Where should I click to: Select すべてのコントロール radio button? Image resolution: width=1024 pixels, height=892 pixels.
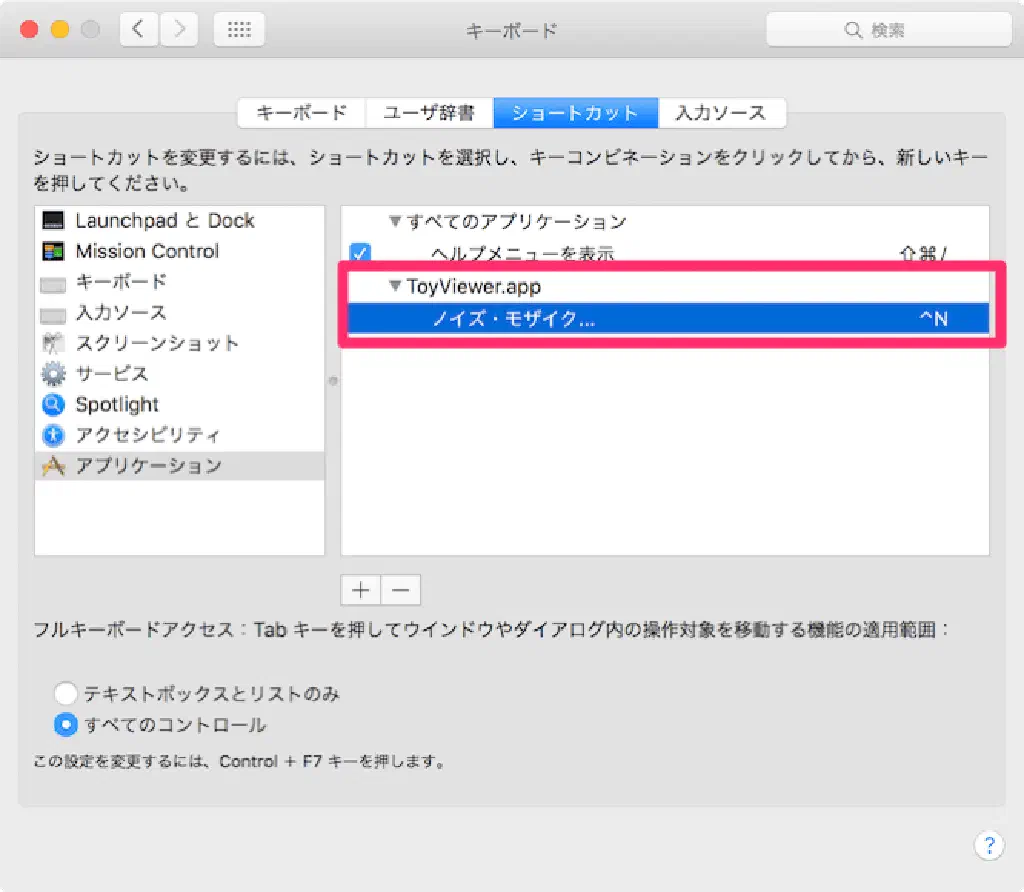pyautogui.click(x=65, y=724)
